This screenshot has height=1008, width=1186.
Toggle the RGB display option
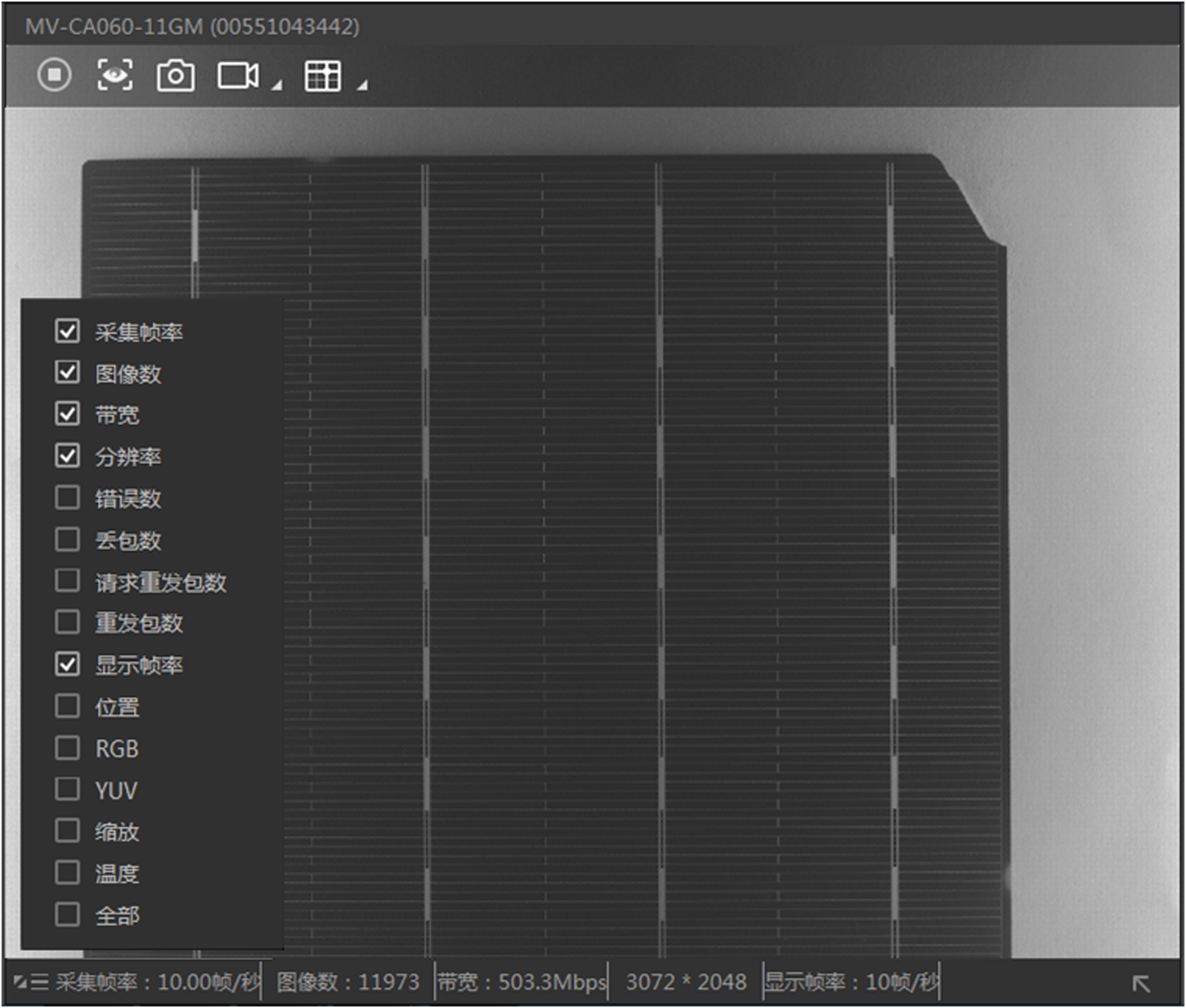tap(67, 748)
